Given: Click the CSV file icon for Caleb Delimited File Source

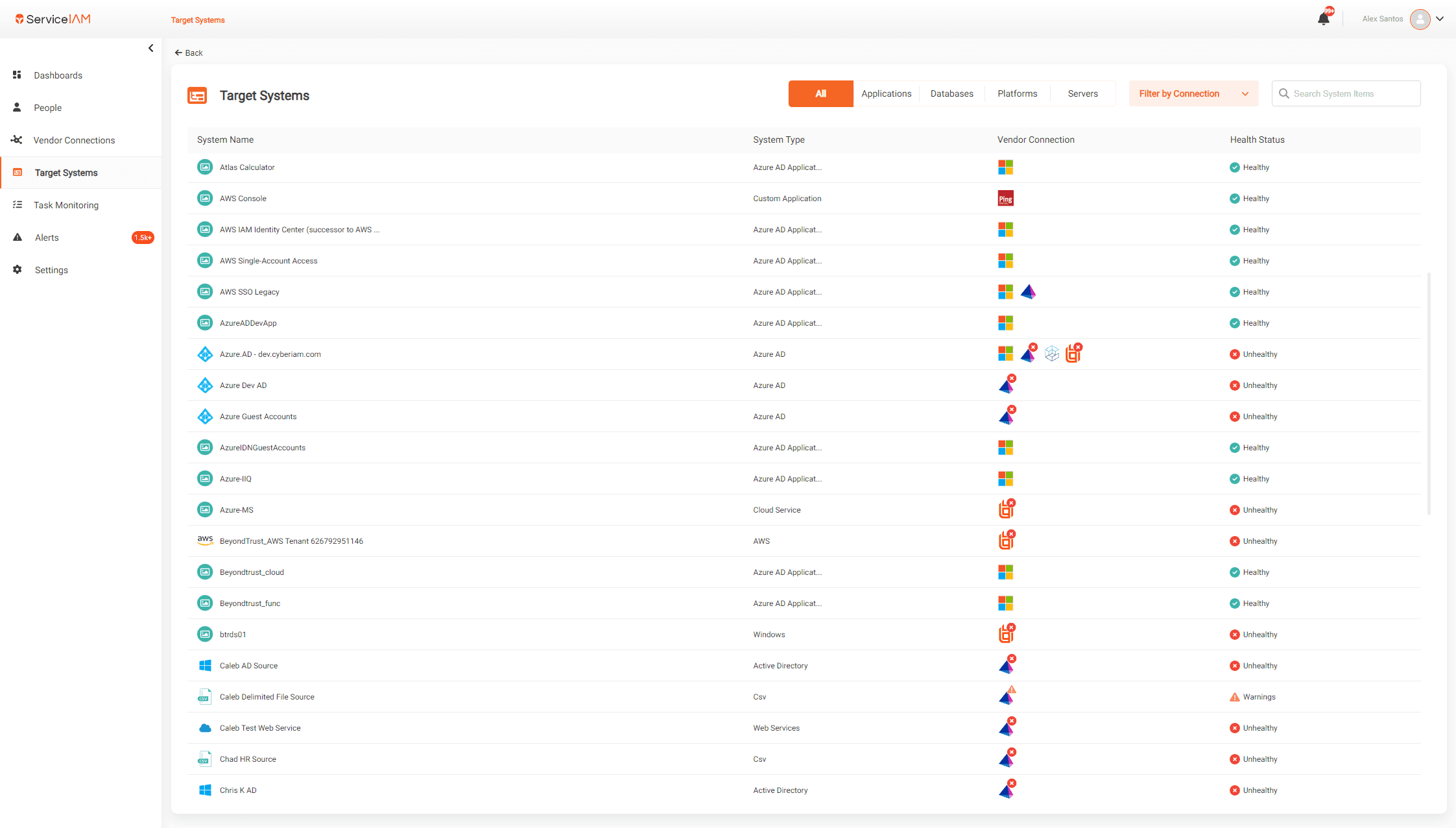Looking at the screenshot, I should (204, 697).
